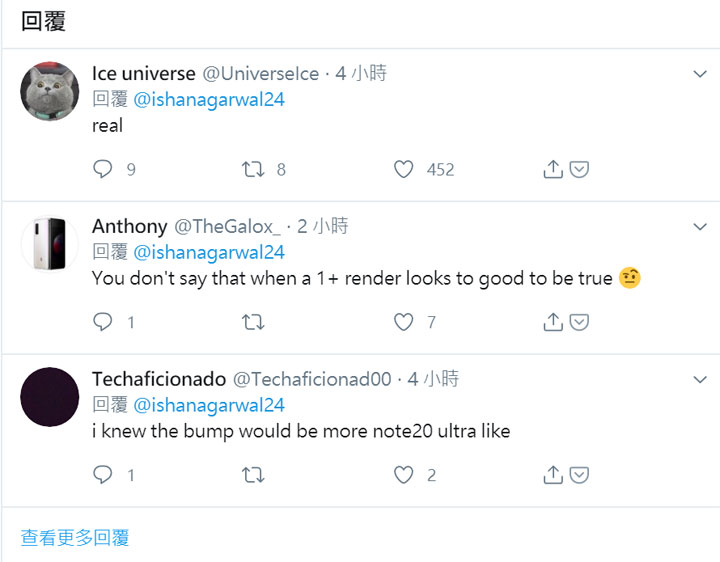Reply to Ice universe's tweet
This screenshot has width=720, height=562.
click(103, 170)
